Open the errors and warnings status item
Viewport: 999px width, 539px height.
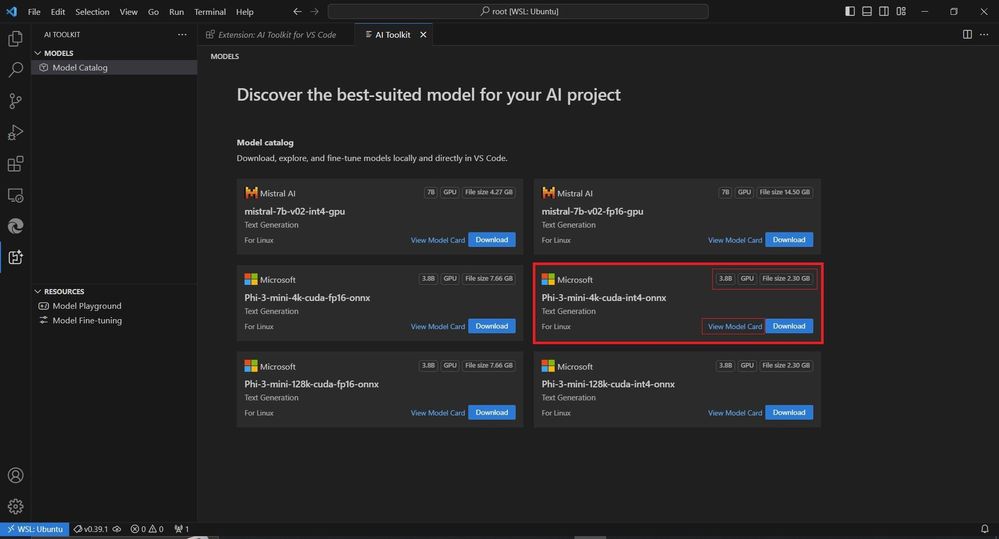click(147, 529)
